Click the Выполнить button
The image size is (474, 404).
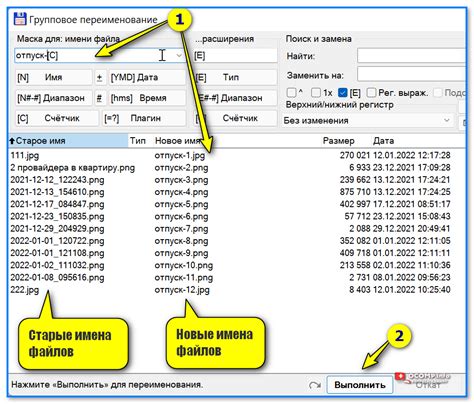coord(360,385)
